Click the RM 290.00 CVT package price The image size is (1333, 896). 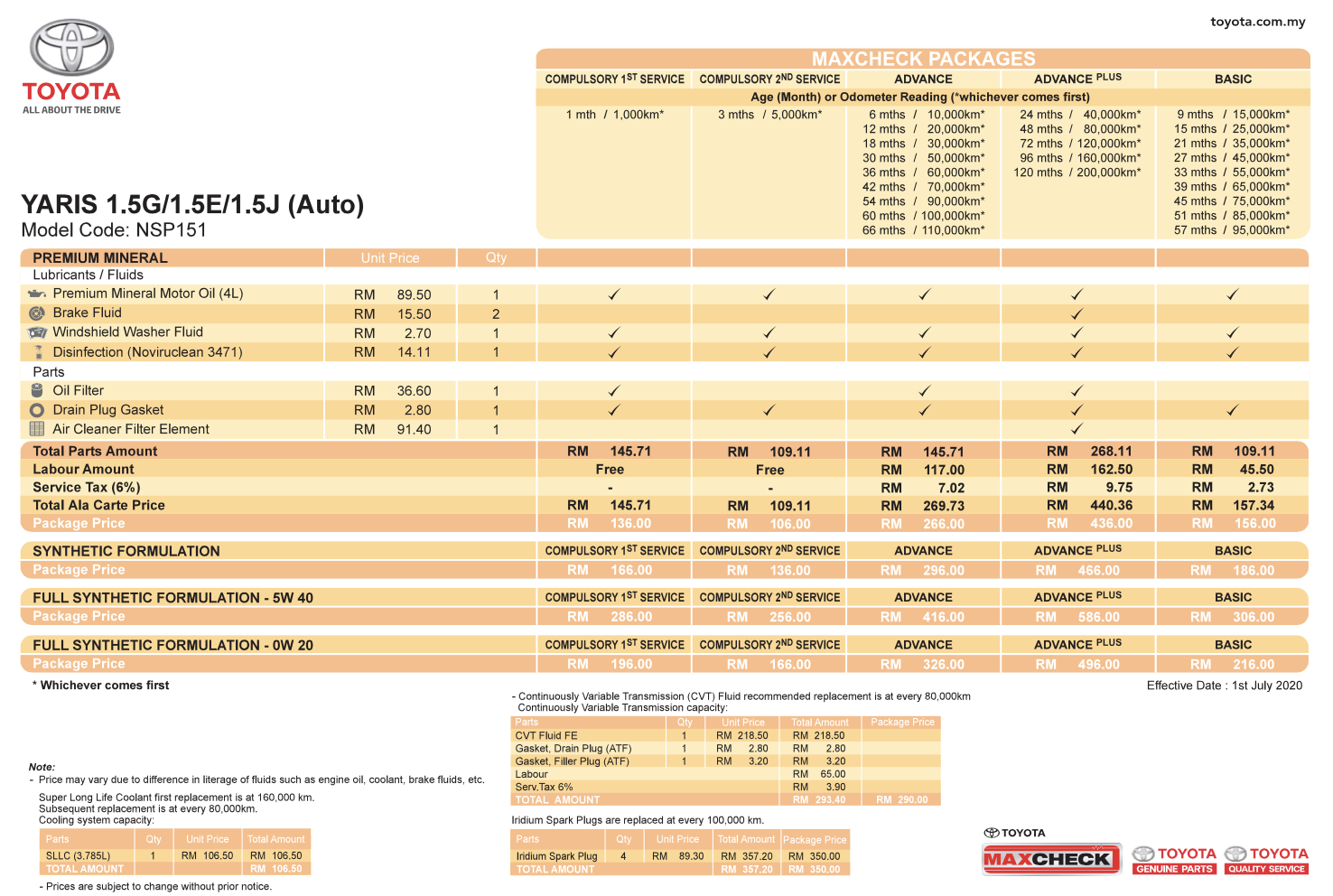[x=901, y=799]
